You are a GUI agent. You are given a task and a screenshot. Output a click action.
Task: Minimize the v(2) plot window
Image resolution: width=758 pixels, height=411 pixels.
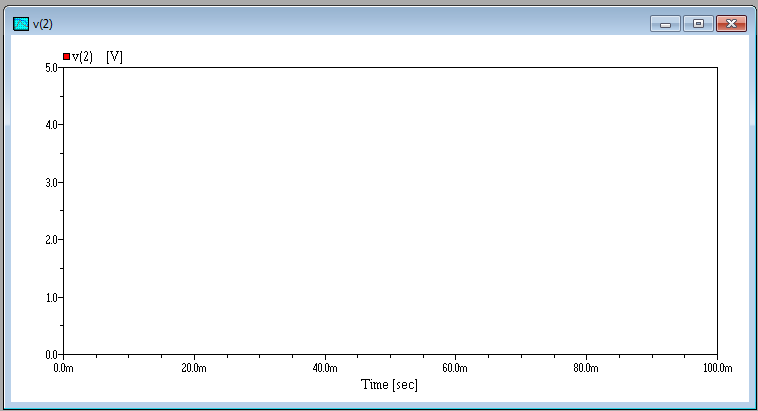coord(665,23)
